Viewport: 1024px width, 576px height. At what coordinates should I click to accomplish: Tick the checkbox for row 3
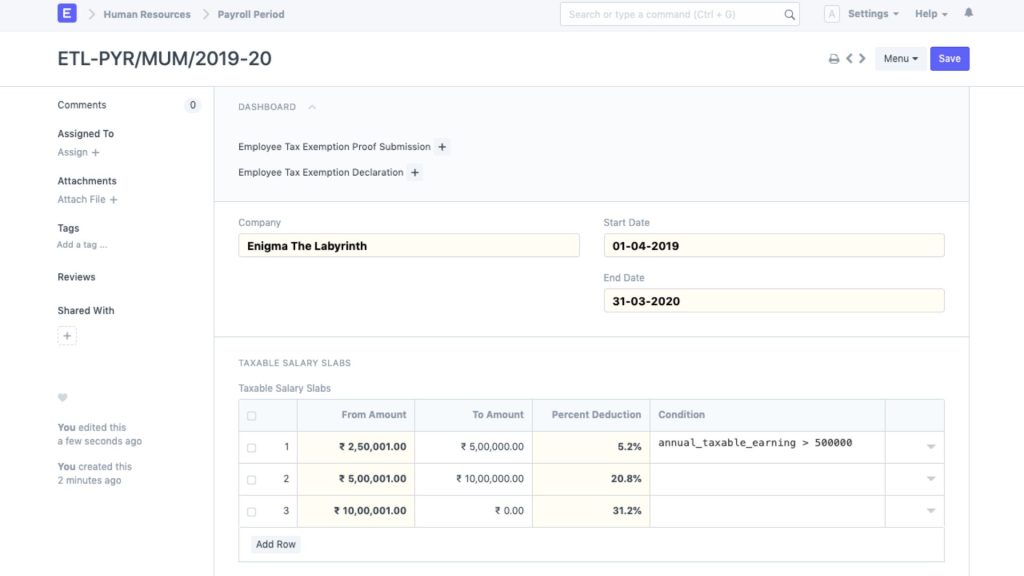tap(251, 511)
